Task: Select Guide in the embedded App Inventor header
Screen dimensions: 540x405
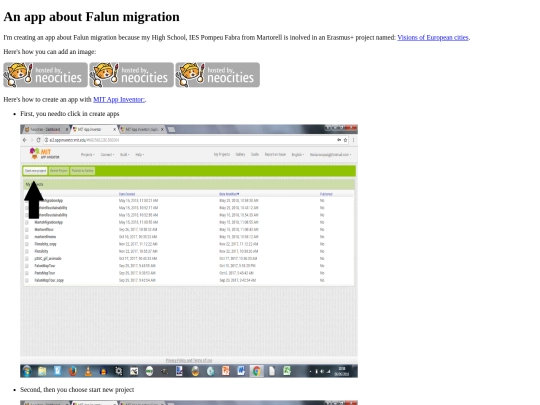Action: click(x=255, y=154)
